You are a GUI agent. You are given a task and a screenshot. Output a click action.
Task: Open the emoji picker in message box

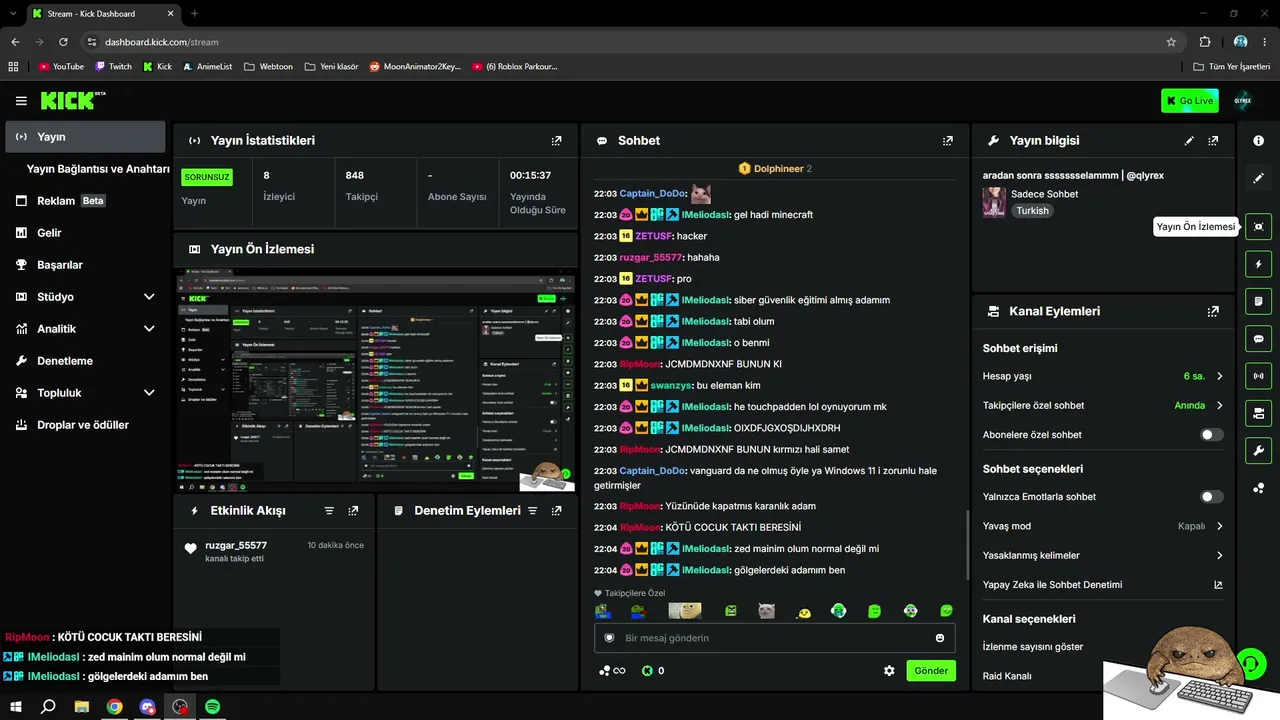pos(939,638)
